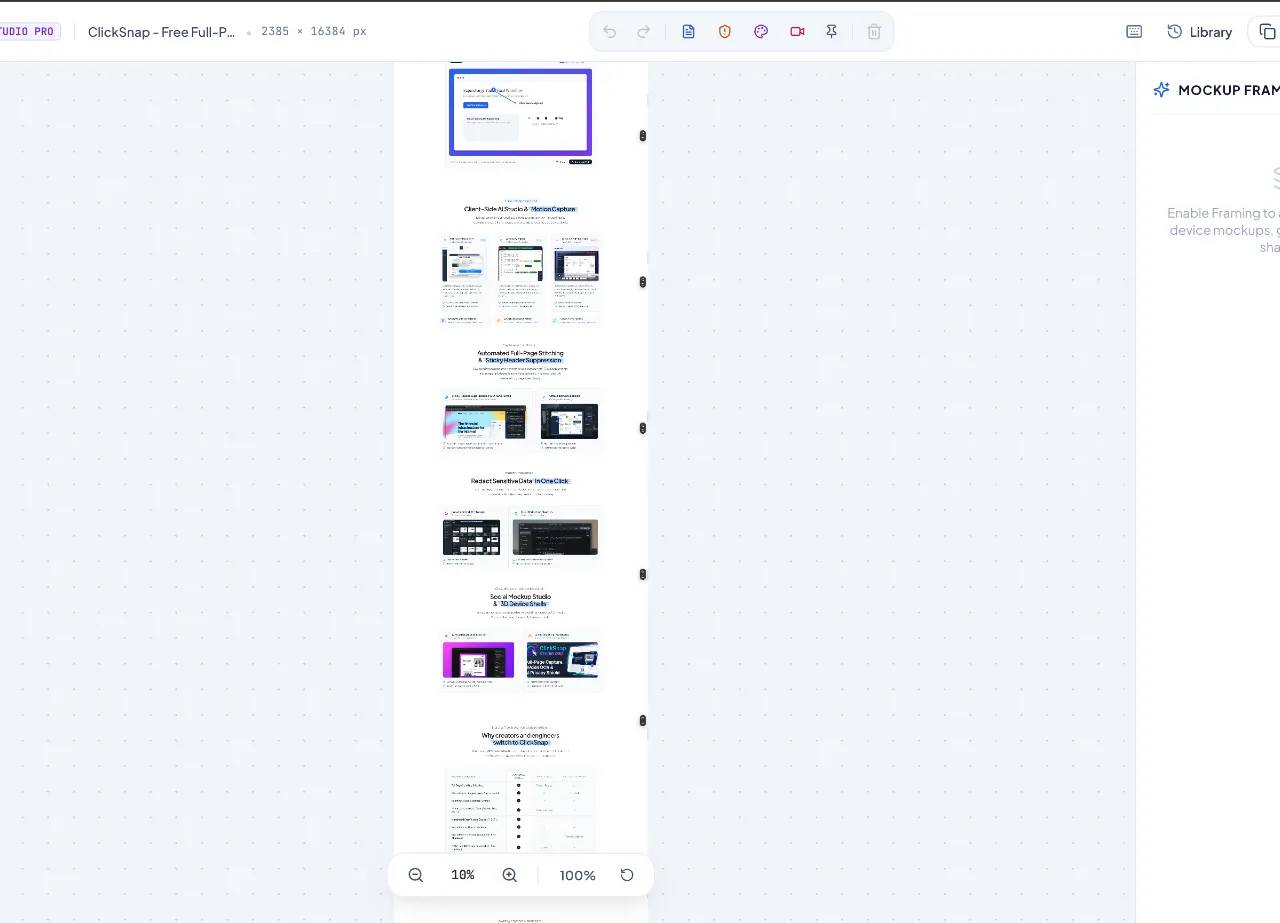Click the undo arrow in the toolbar

(x=610, y=32)
